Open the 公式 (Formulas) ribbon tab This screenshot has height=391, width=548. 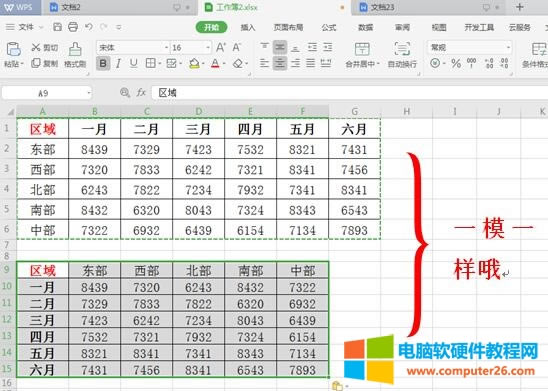(329, 27)
